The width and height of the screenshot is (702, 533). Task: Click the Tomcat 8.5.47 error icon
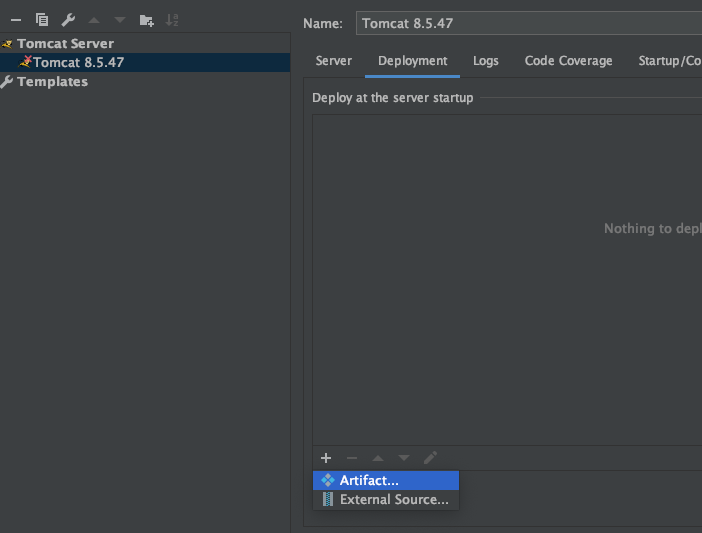(x=26, y=61)
